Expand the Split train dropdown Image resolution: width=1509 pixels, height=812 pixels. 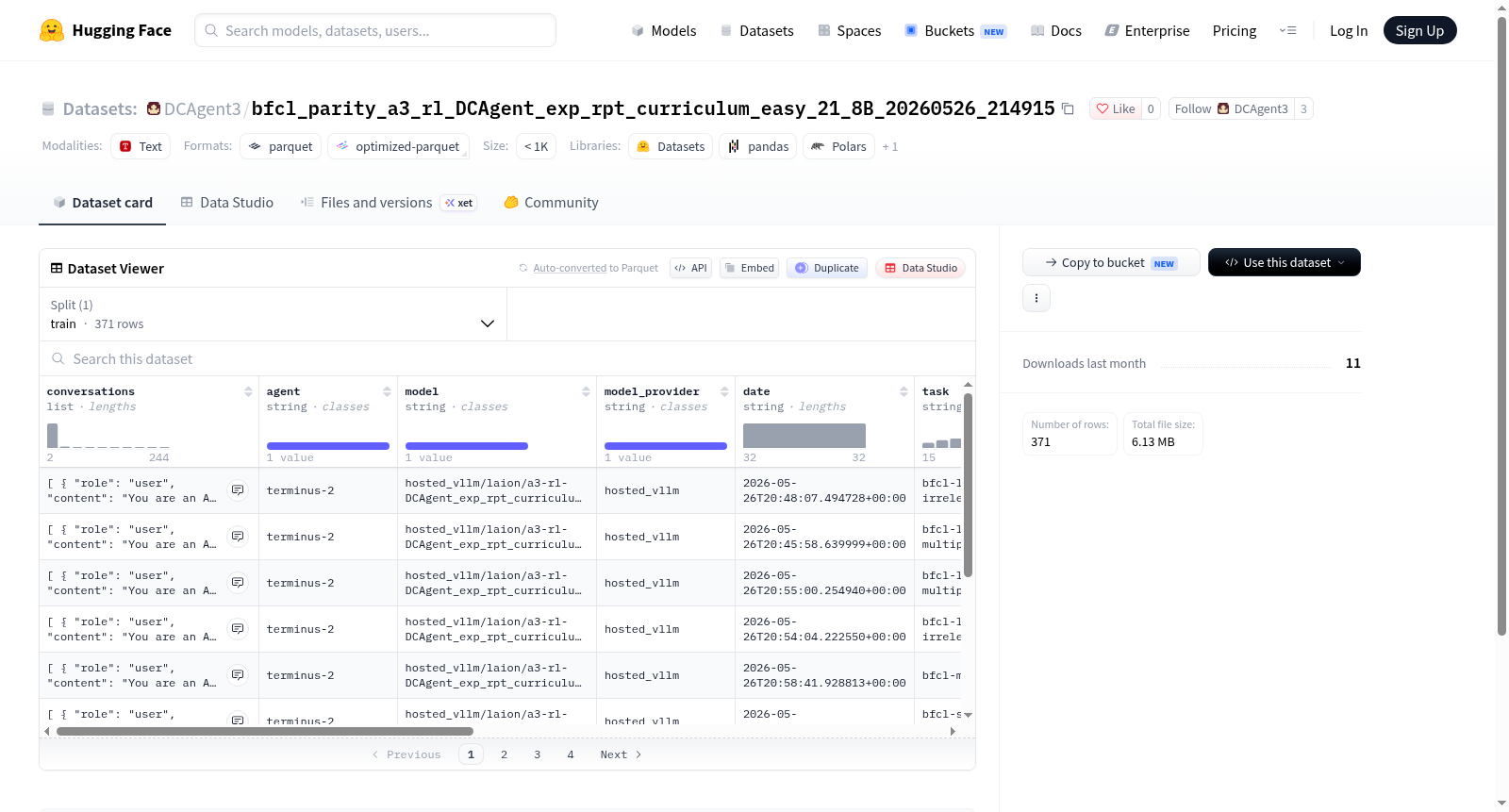(x=274, y=314)
